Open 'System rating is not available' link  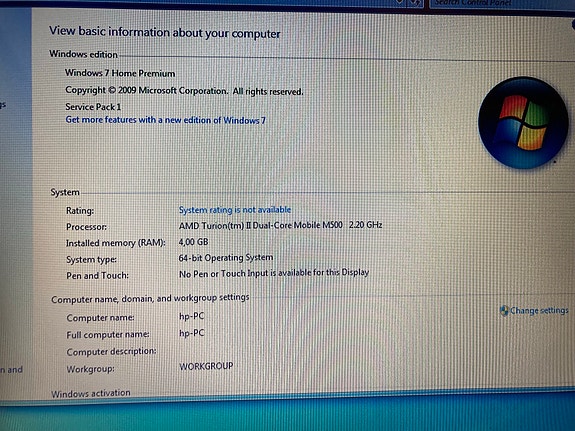coord(235,210)
